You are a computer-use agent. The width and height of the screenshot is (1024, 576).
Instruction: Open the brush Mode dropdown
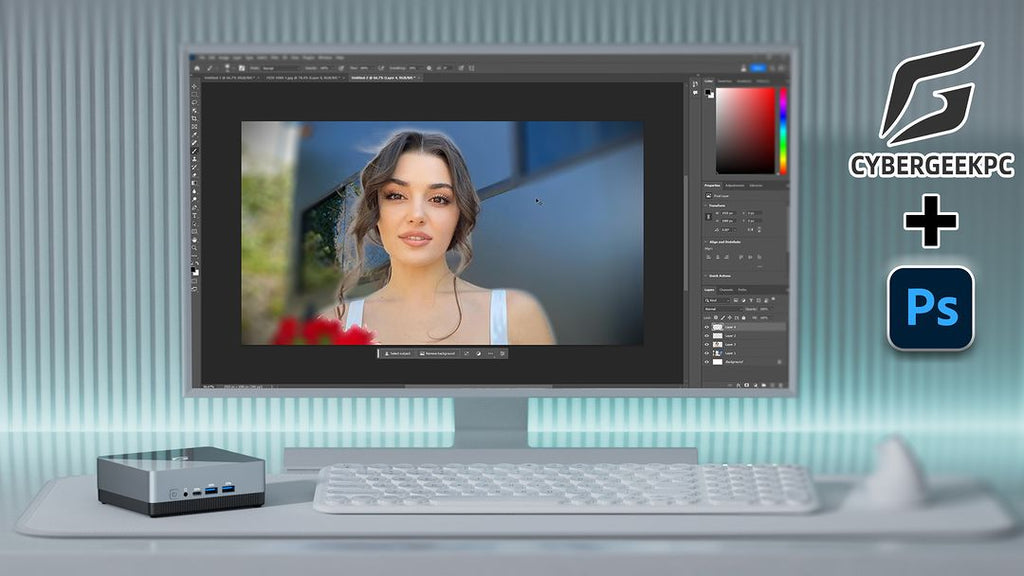coord(281,68)
